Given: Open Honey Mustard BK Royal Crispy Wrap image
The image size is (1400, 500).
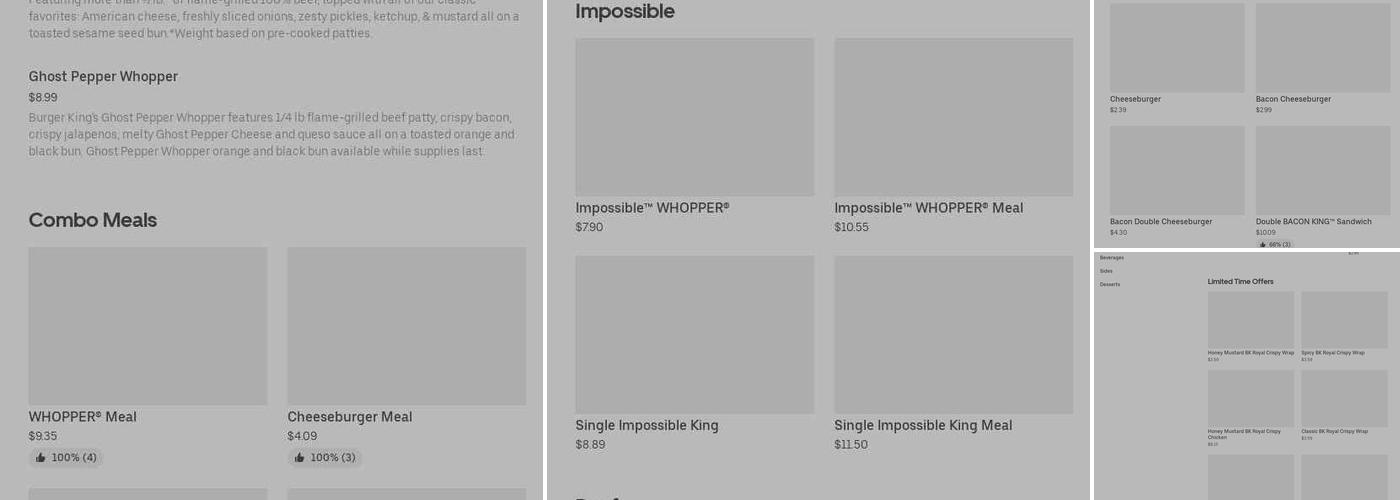Looking at the screenshot, I should click(1250, 320).
